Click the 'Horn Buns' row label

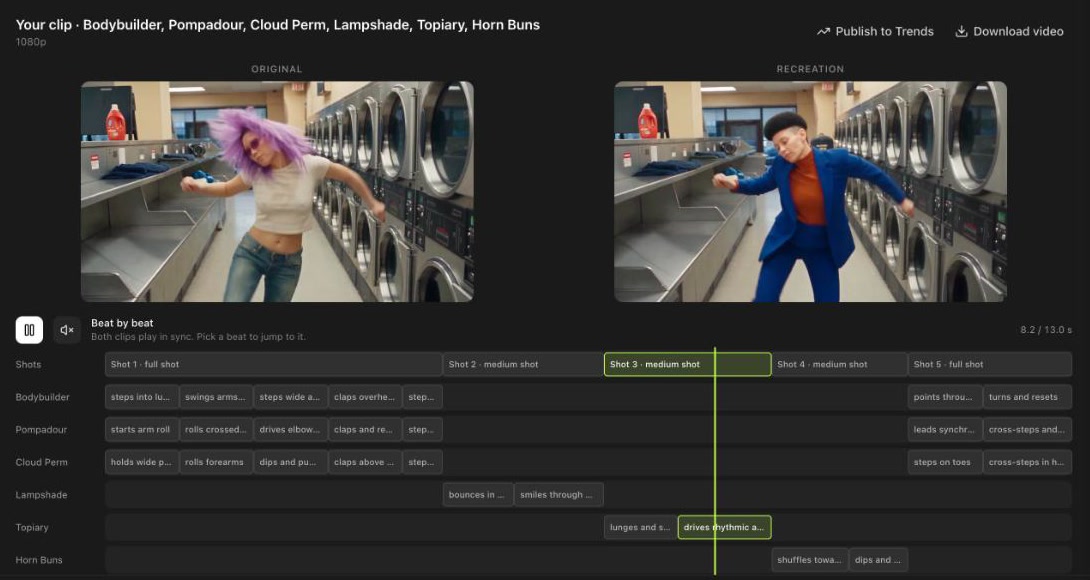[x=39, y=560]
